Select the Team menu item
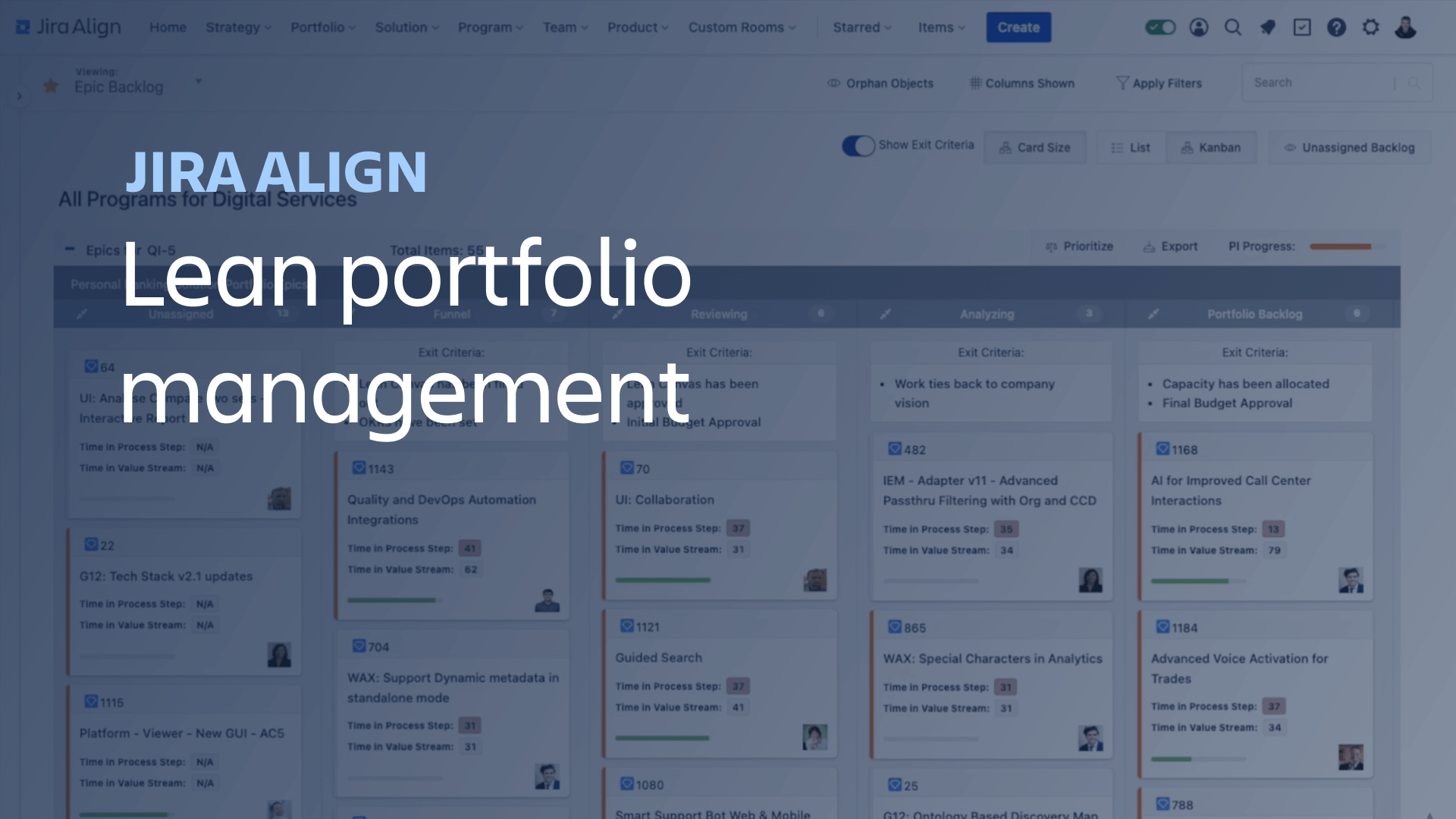The height and width of the screenshot is (819, 1456). pos(563,27)
